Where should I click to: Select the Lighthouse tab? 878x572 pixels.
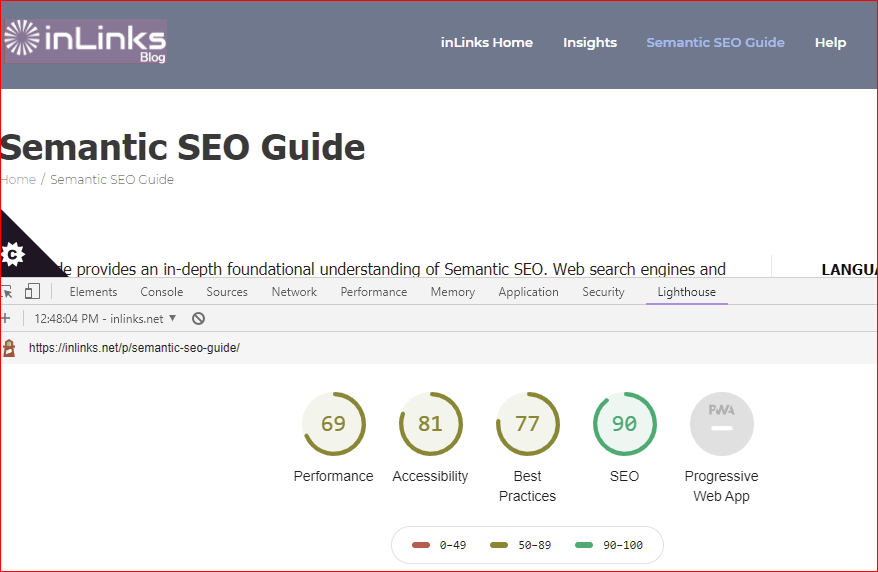click(686, 292)
